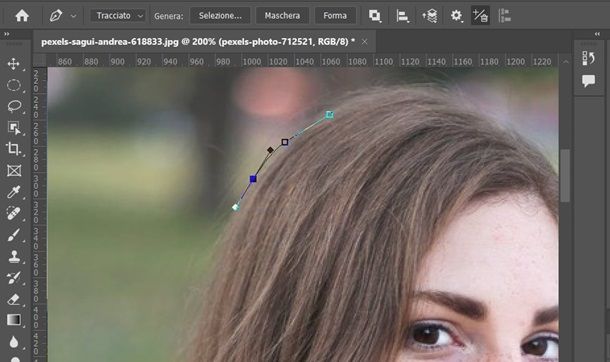This screenshot has width=610, height=362.
Task: Expand the left toolbar with double arrows
Action: coord(7,34)
